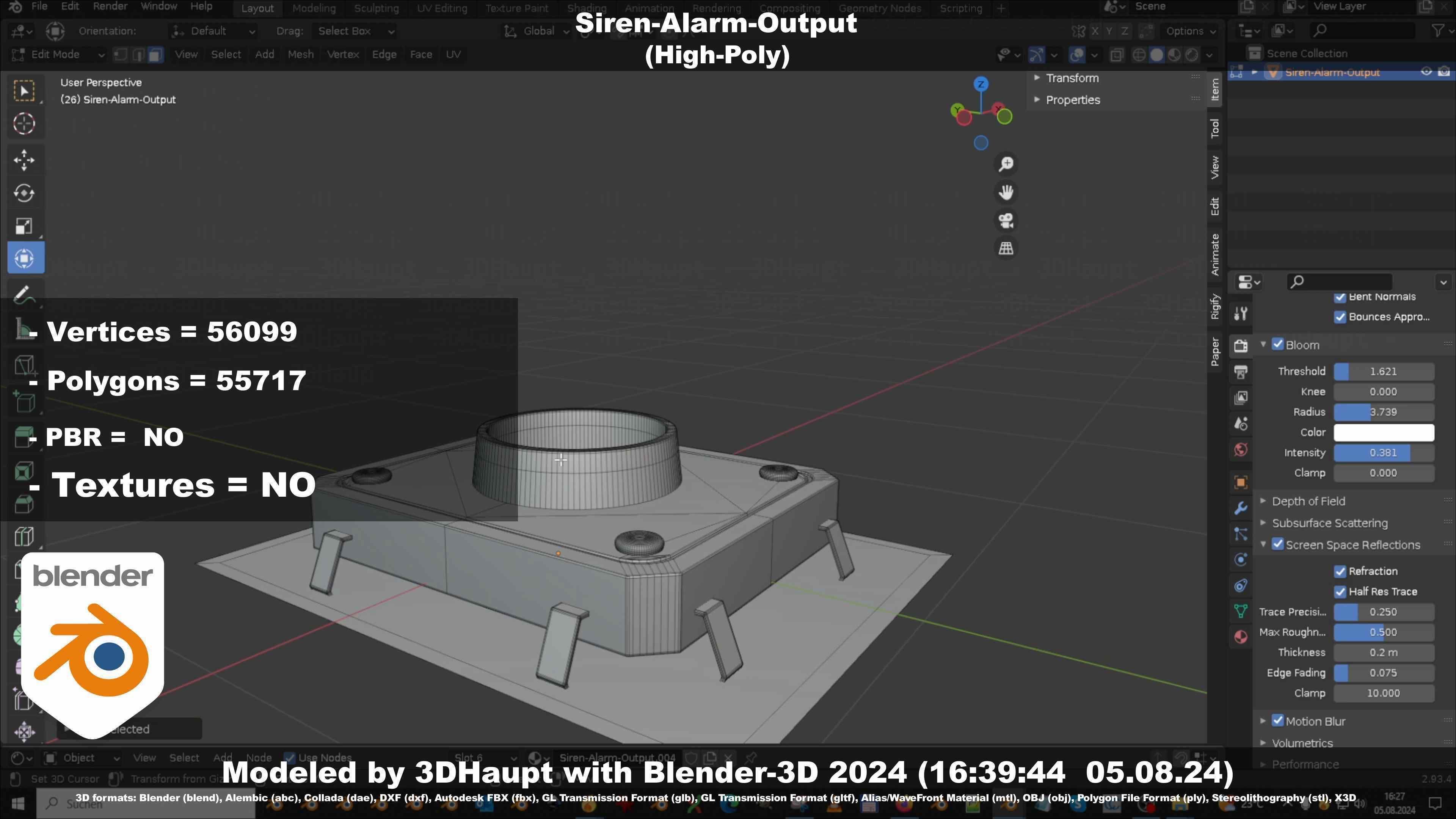This screenshot has width=1456, height=819.
Task: Open the Render properties tab icon
Action: coord(1241,345)
